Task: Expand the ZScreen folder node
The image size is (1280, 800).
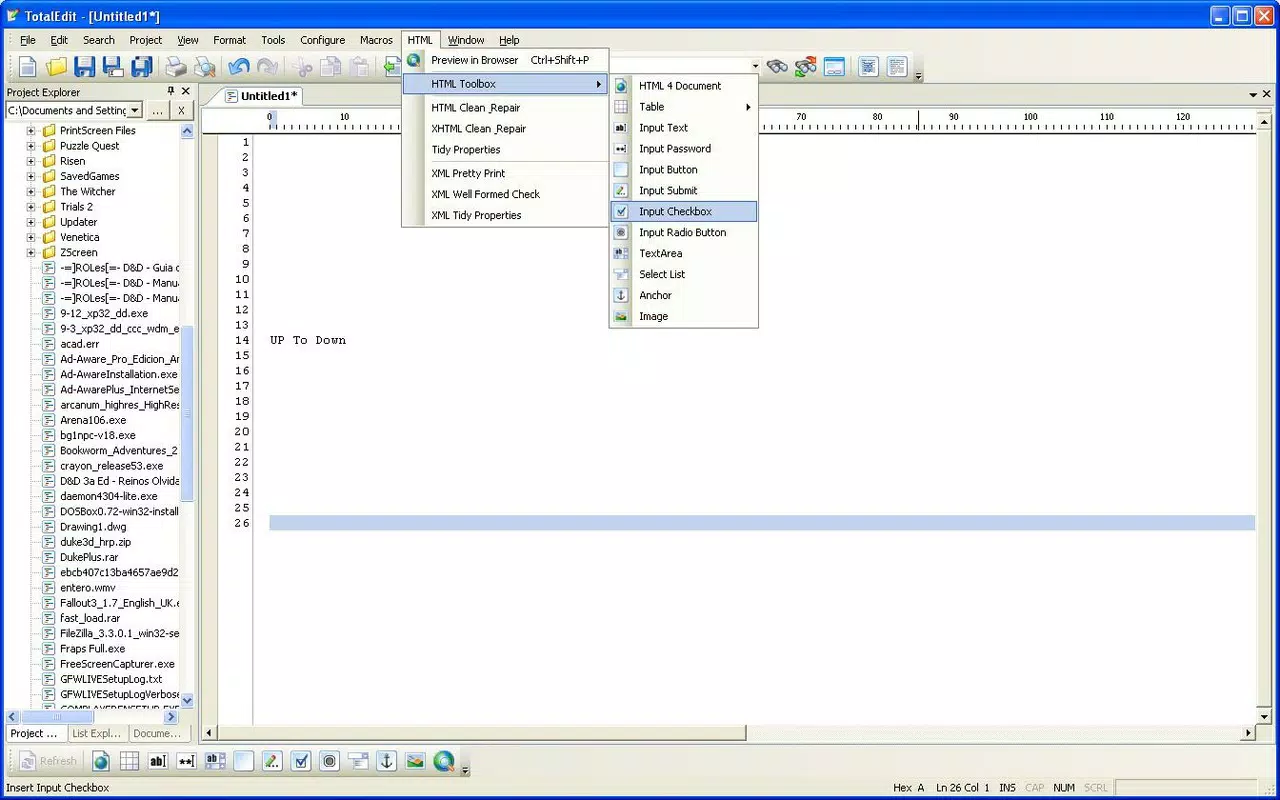Action: coord(31,252)
